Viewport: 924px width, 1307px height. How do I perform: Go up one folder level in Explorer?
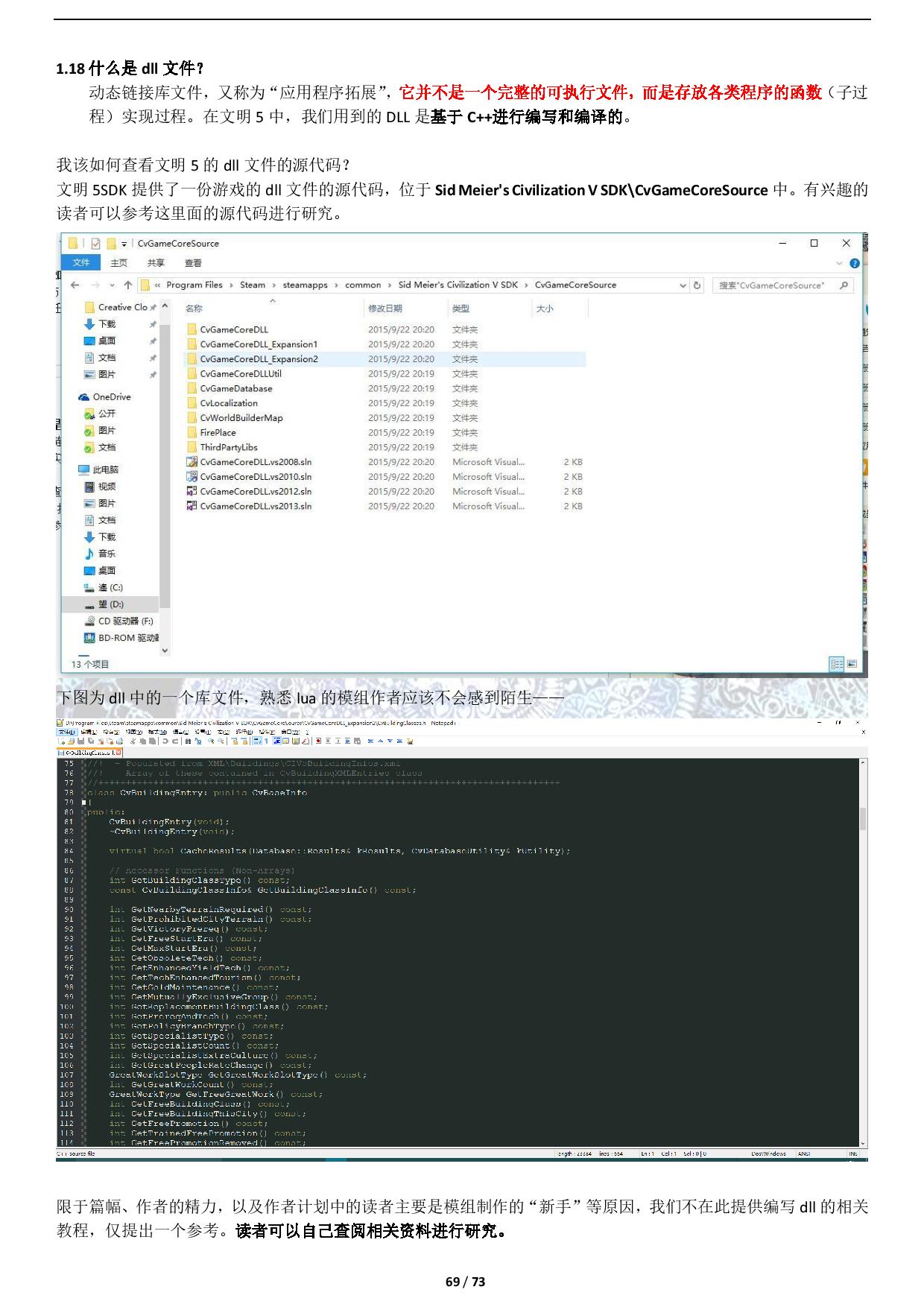(x=128, y=285)
